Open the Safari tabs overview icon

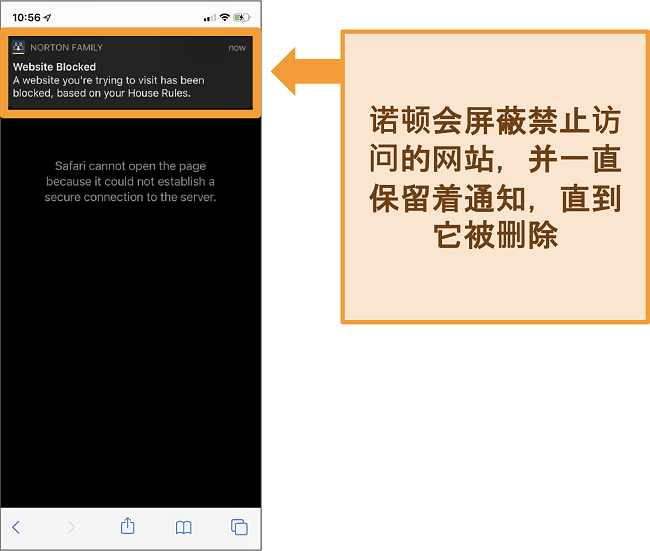239,527
